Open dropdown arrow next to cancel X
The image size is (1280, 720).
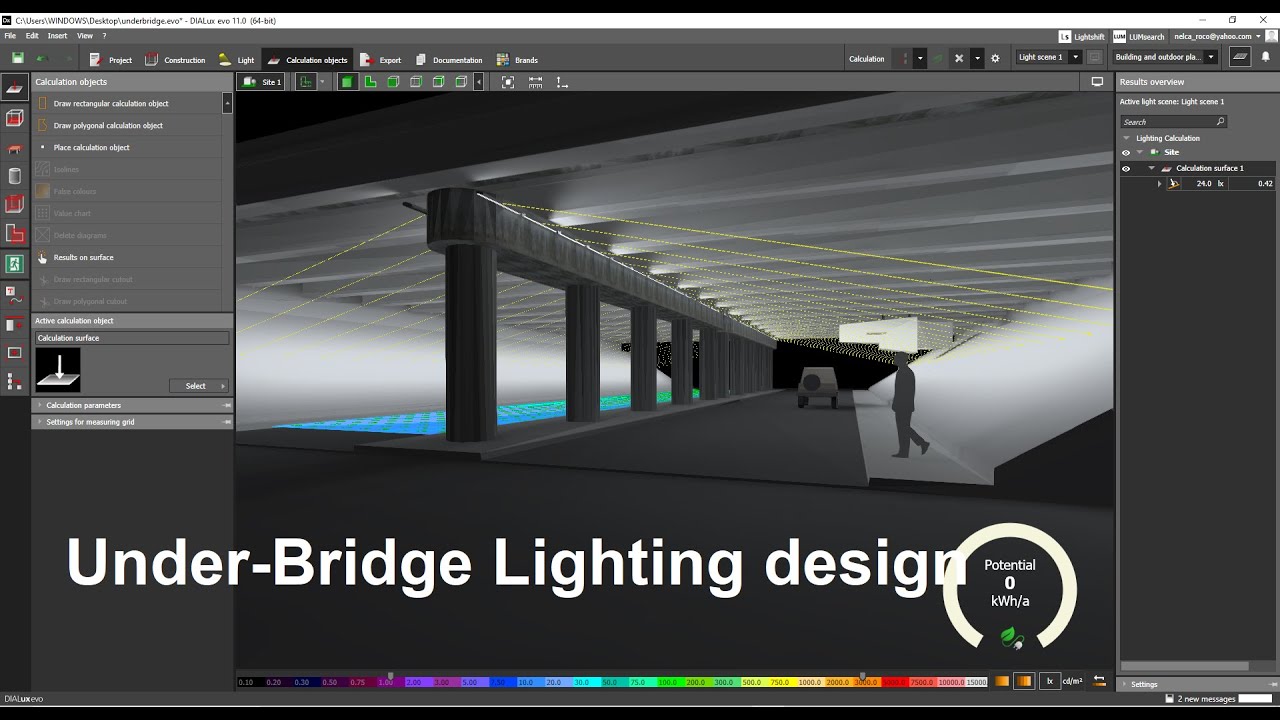[x=978, y=58]
